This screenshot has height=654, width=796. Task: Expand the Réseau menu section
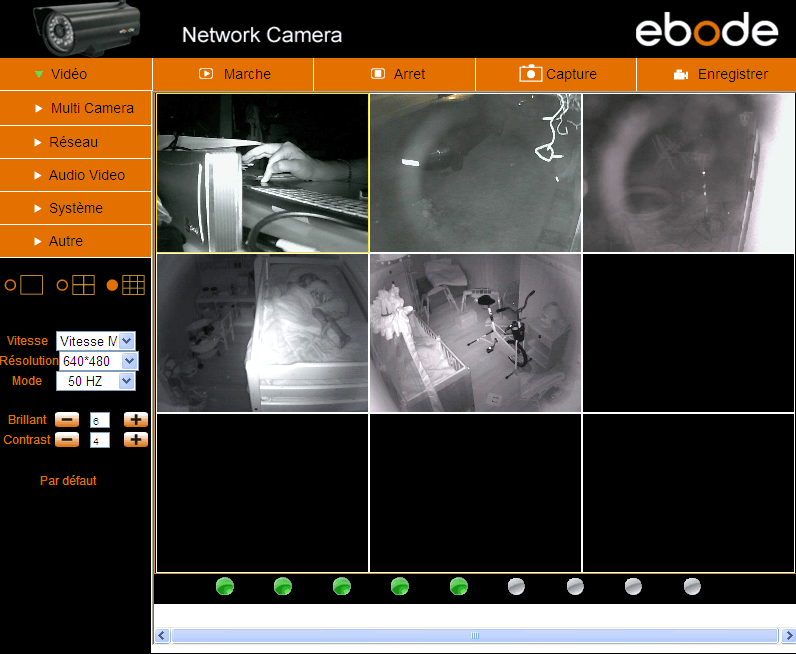pos(76,142)
